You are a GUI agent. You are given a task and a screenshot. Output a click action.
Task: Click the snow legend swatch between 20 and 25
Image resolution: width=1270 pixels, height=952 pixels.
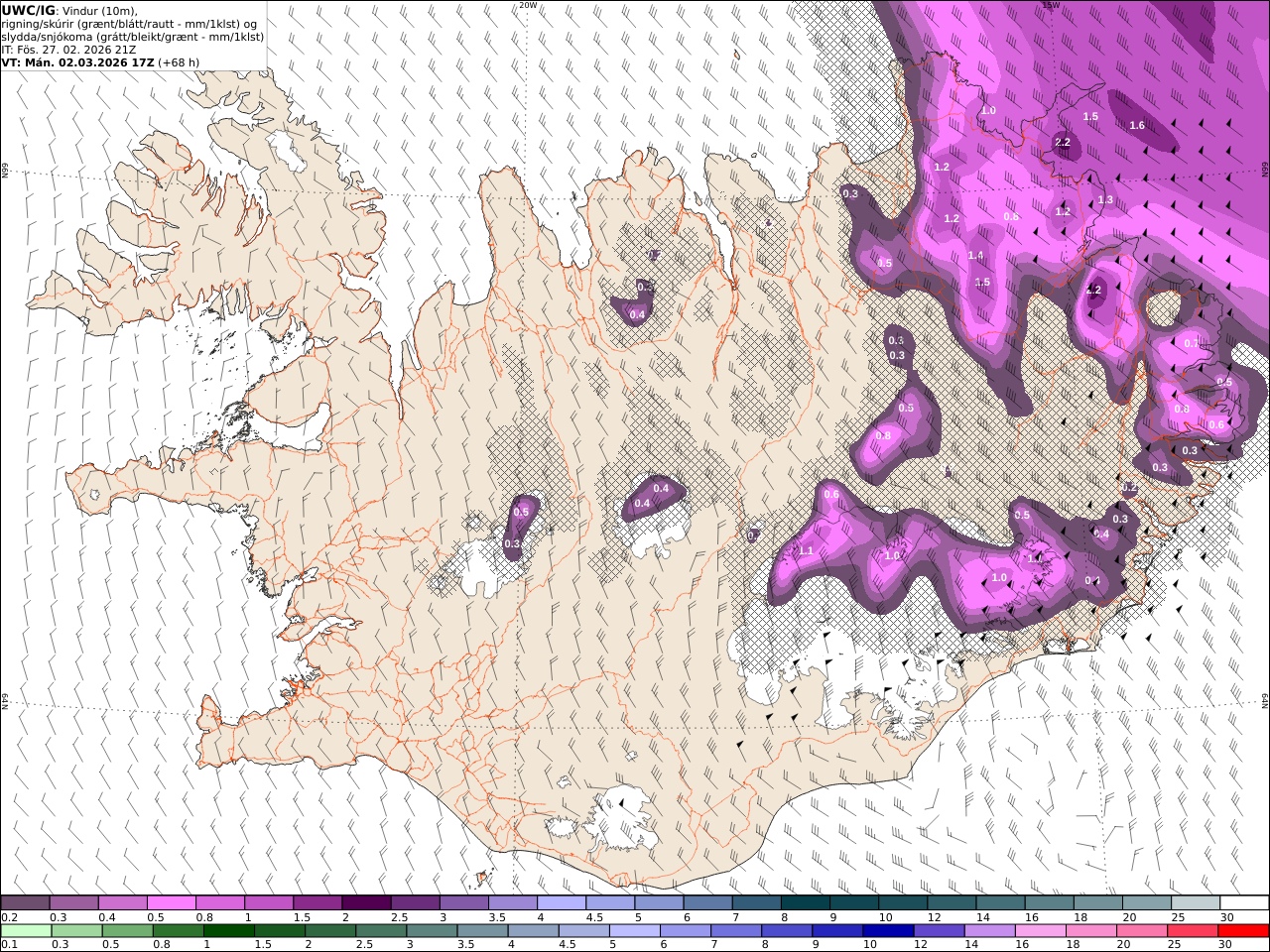[x=1146, y=902]
